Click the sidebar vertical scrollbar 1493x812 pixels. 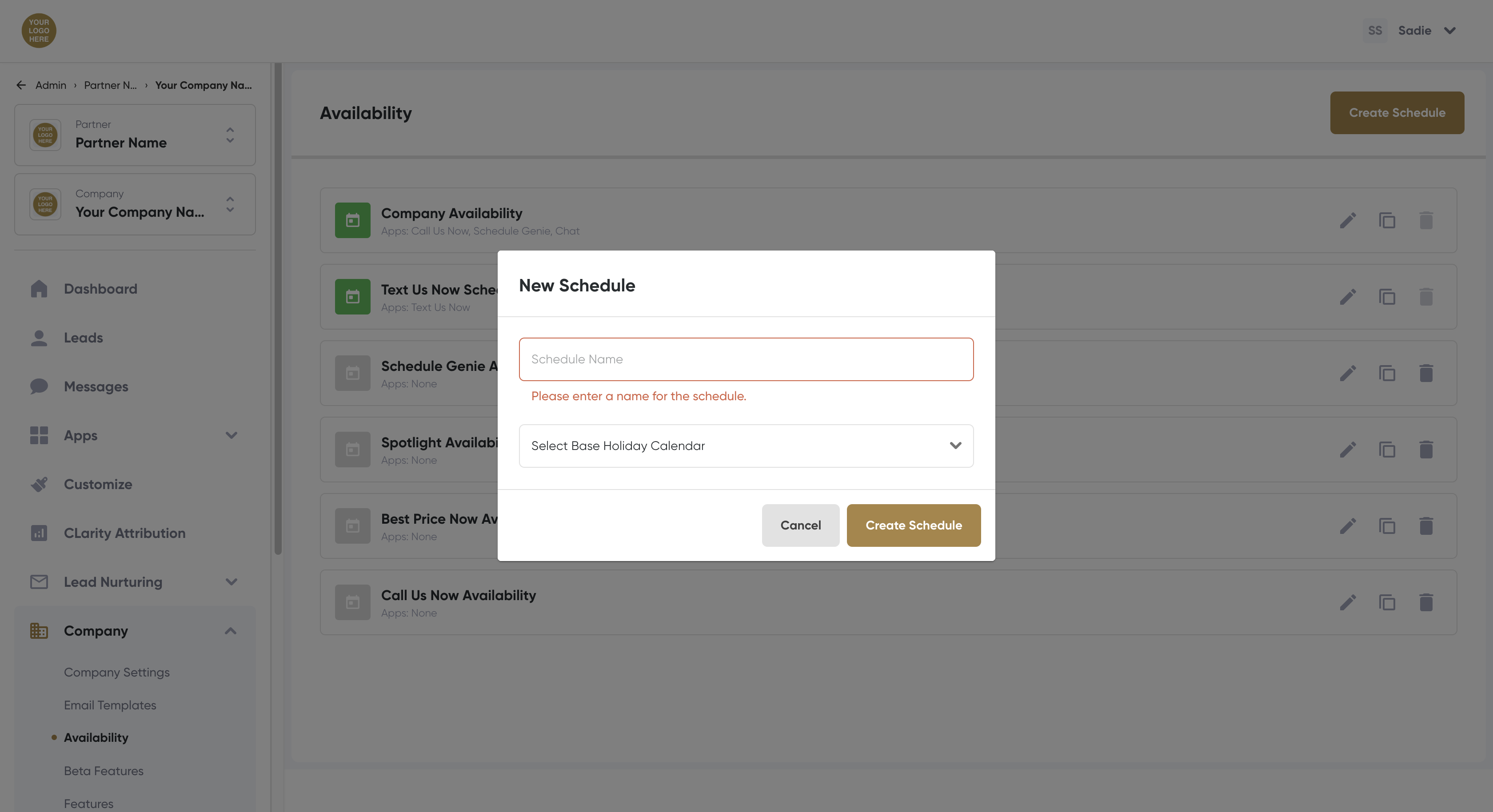coord(278,307)
